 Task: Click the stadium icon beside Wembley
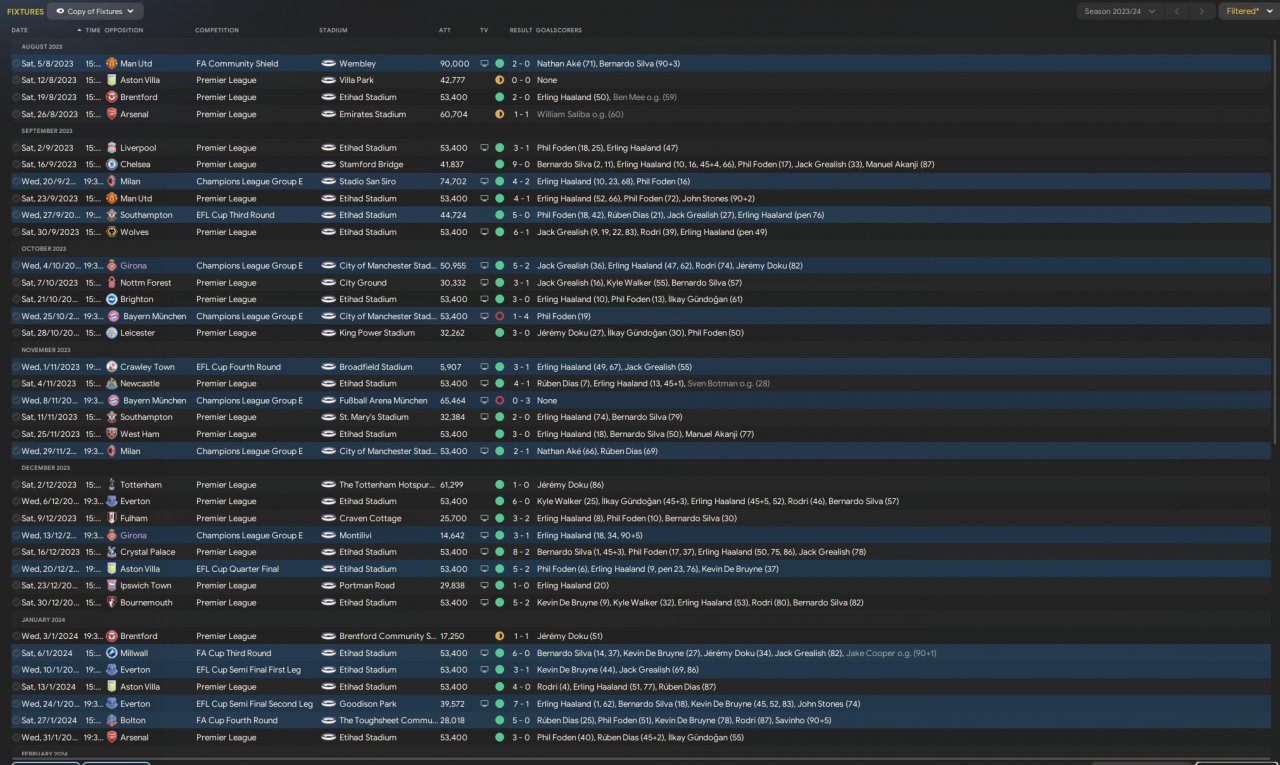click(328, 64)
